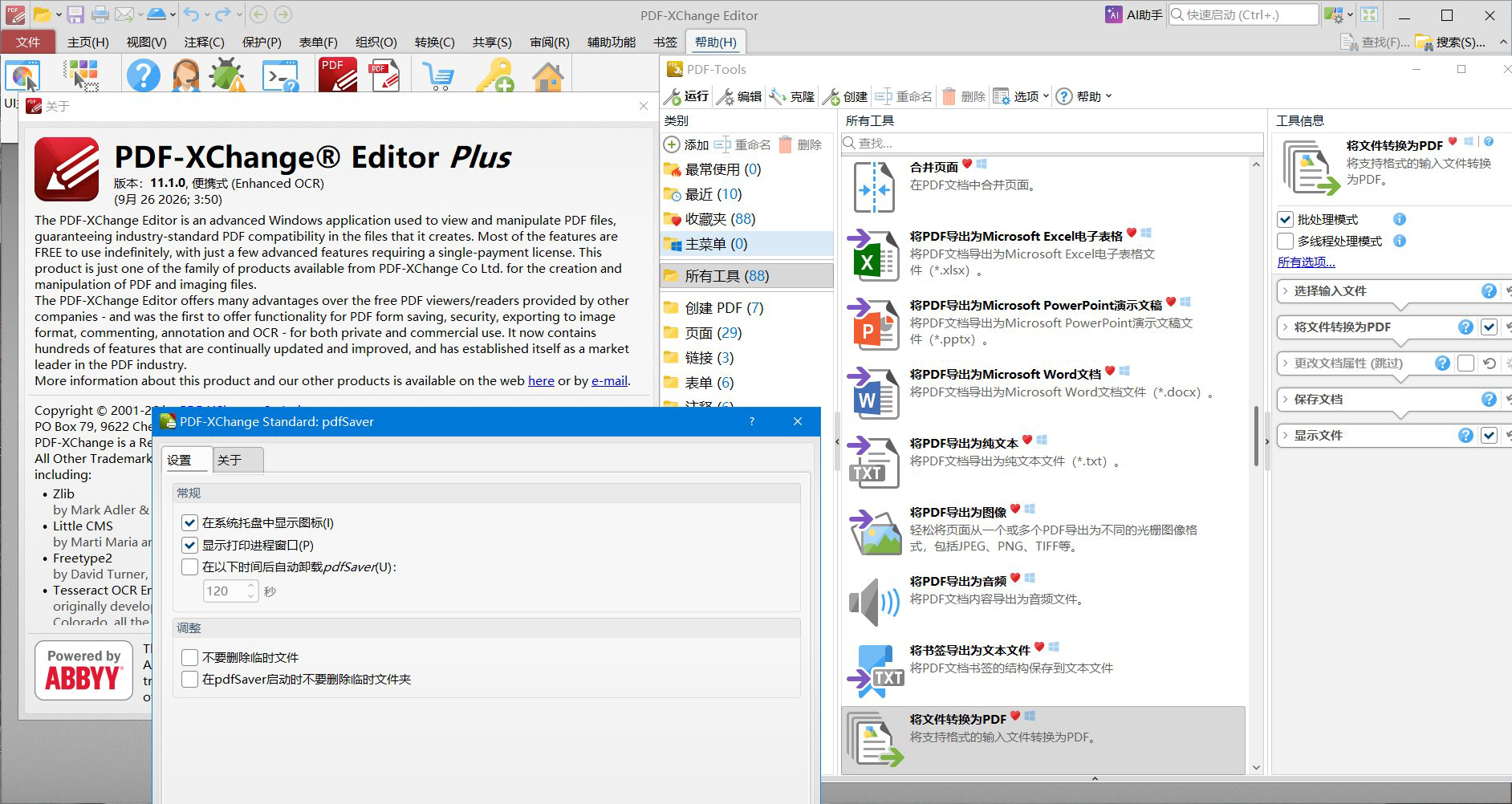This screenshot has width=1512, height=804.
Task: Click the bug report icon in ribbon
Action: (227, 75)
